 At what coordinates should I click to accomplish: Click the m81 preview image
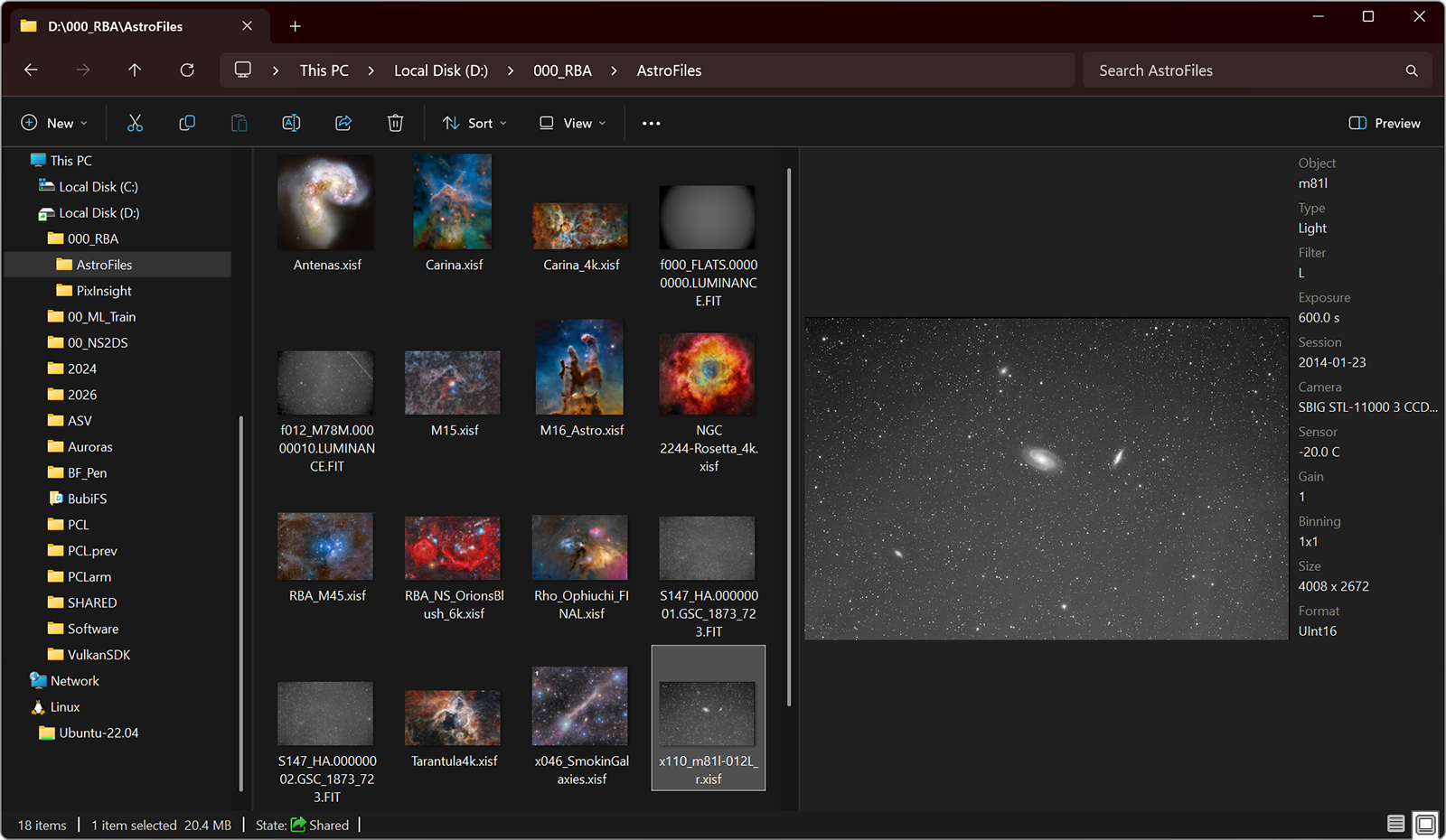1047,479
